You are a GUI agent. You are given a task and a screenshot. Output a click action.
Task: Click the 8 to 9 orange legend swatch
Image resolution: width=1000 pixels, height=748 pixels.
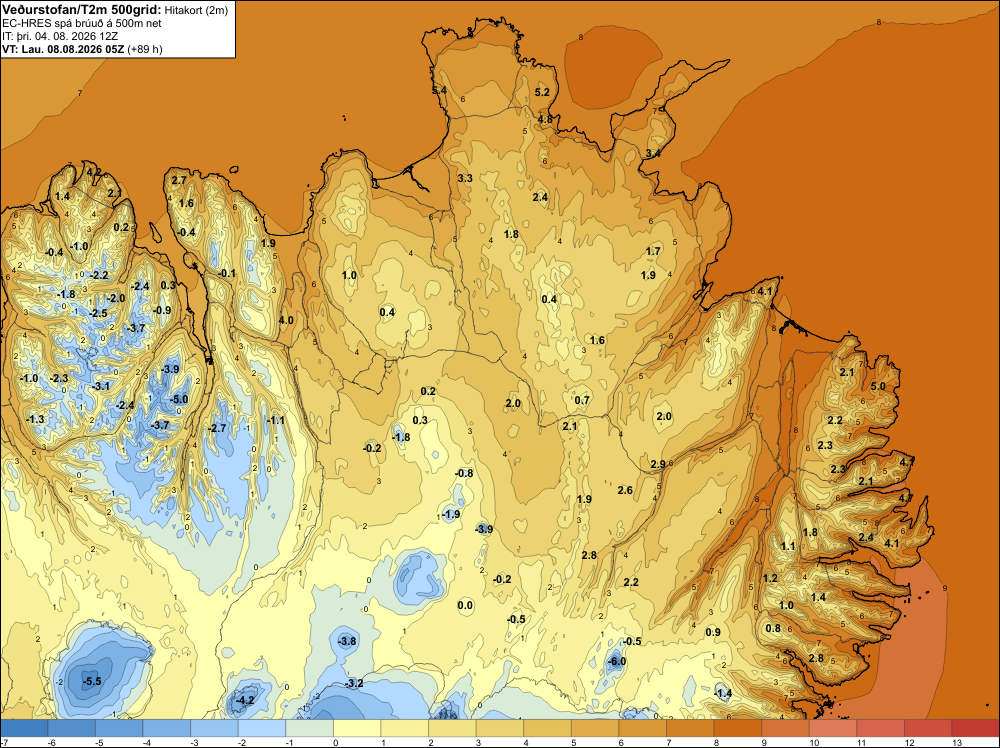(x=738, y=728)
